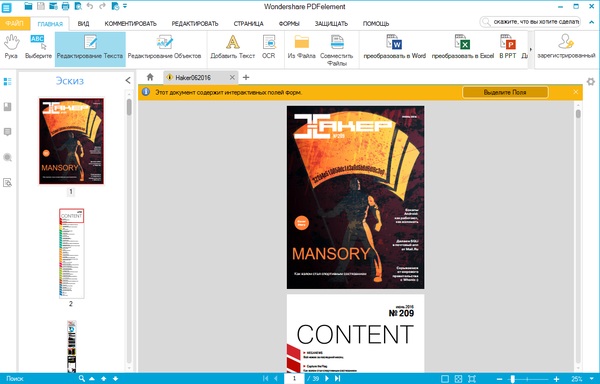Go to previous page arrow
Viewport: 600px width, 384px height.
coord(276,378)
